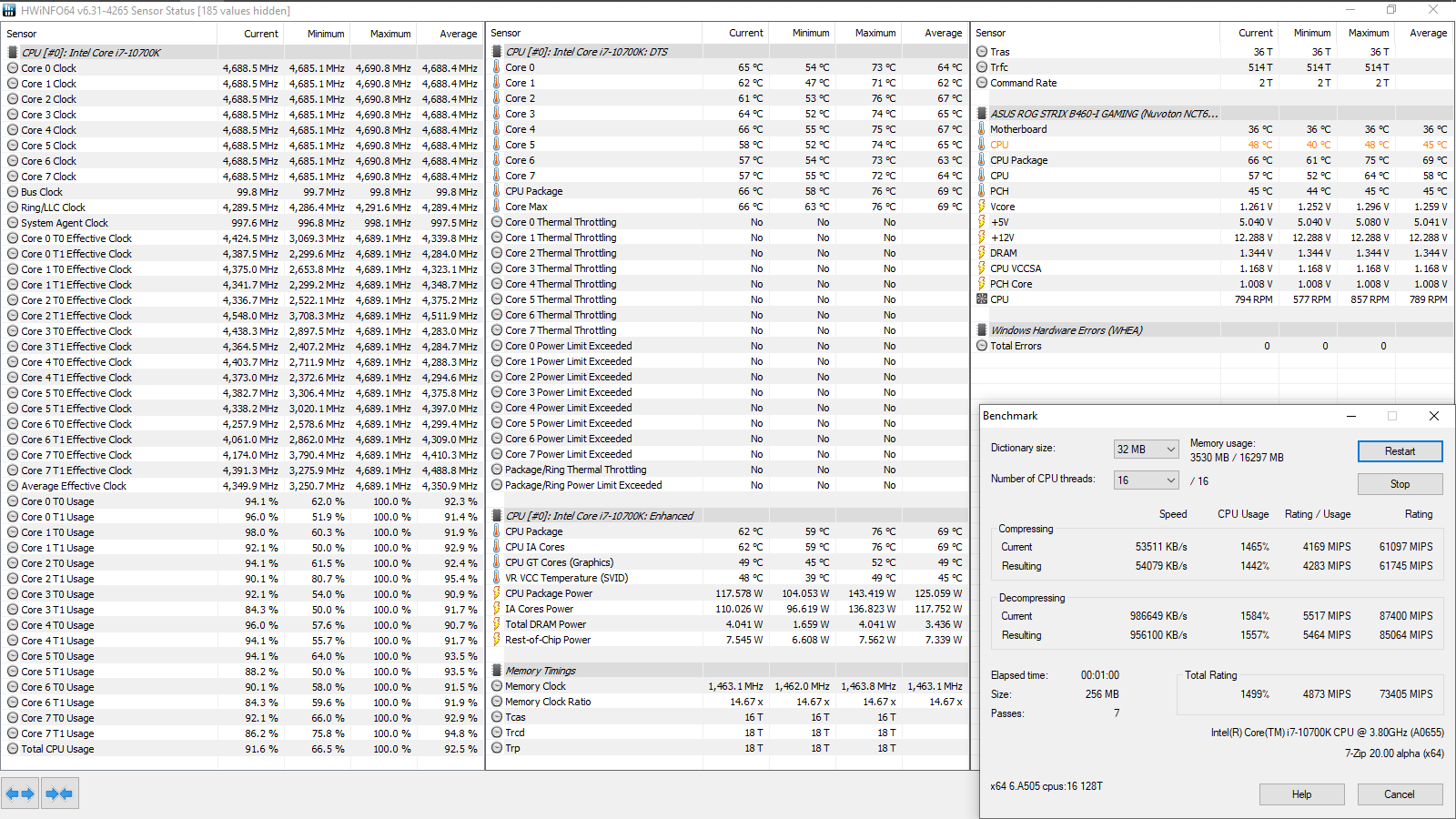Click the CPU fan RPM icon
1456x819 pixels.
point(982,299)
